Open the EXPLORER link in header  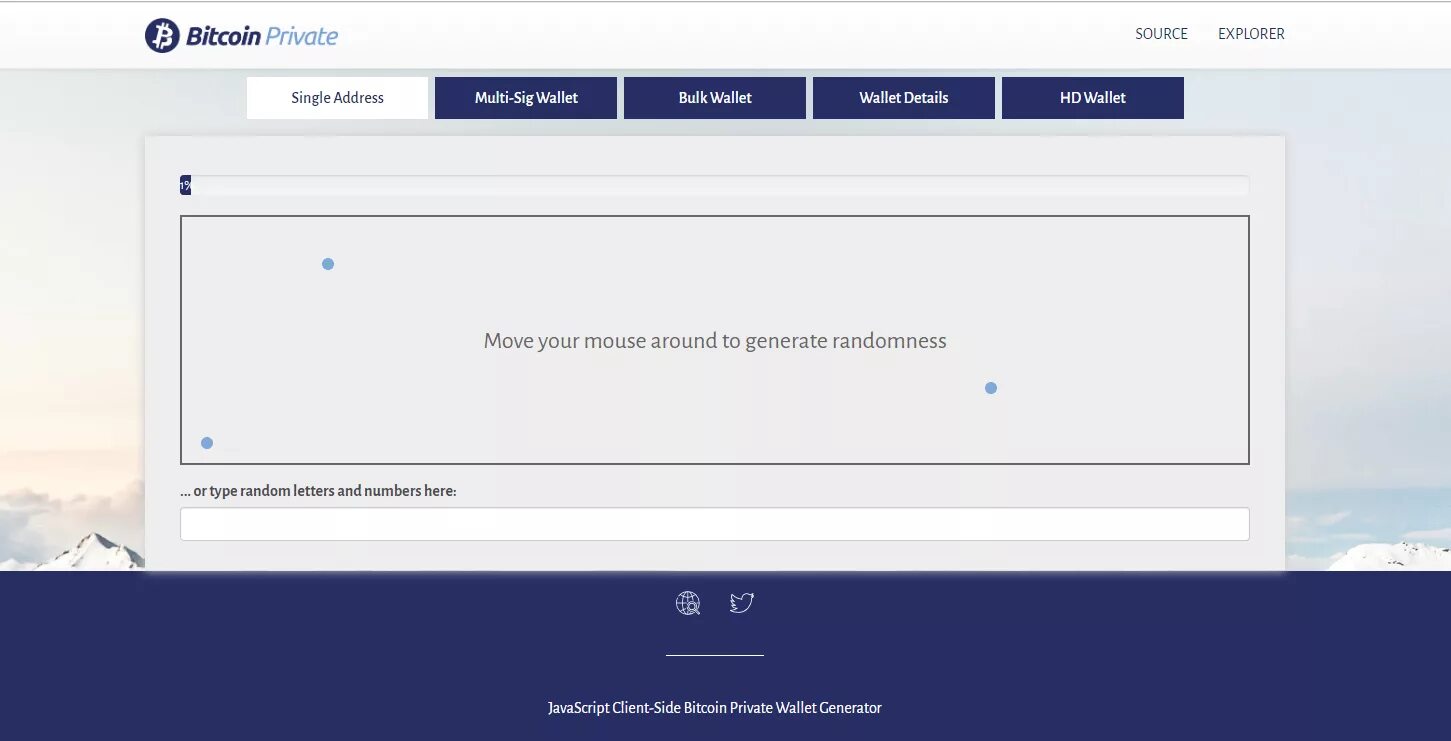point(1251,34)
